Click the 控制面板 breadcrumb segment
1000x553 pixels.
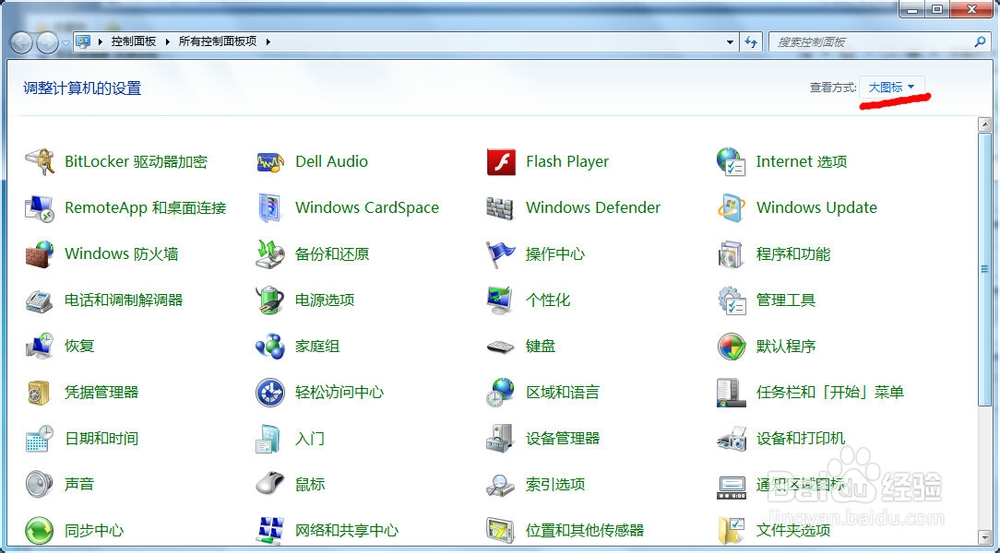click(x=133, y=41)
